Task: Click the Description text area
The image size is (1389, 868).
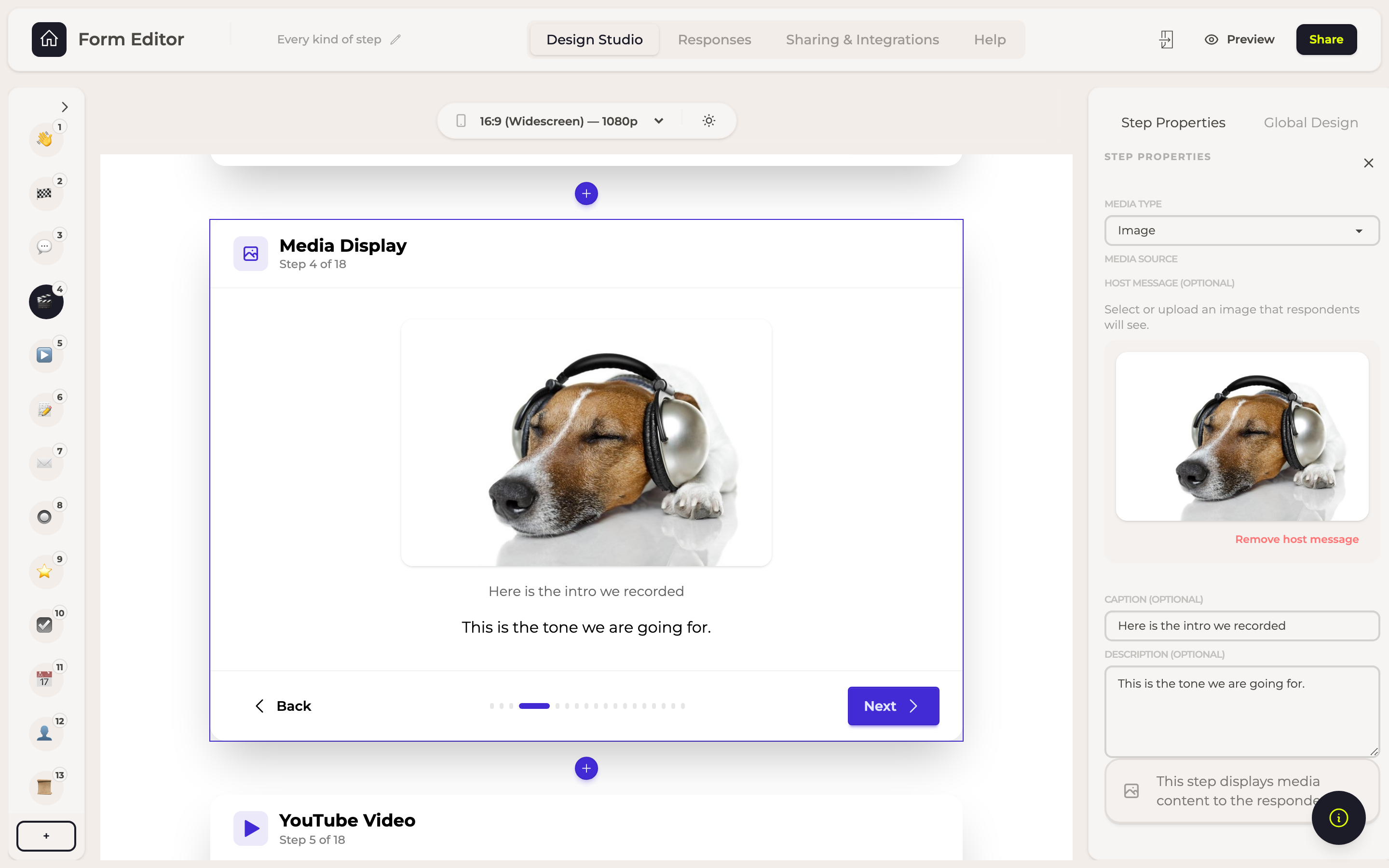Action: pos(1241,711)
